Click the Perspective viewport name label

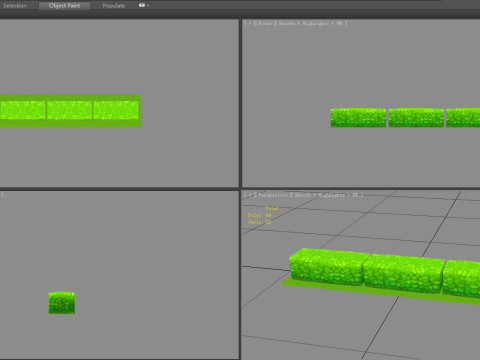273,195
